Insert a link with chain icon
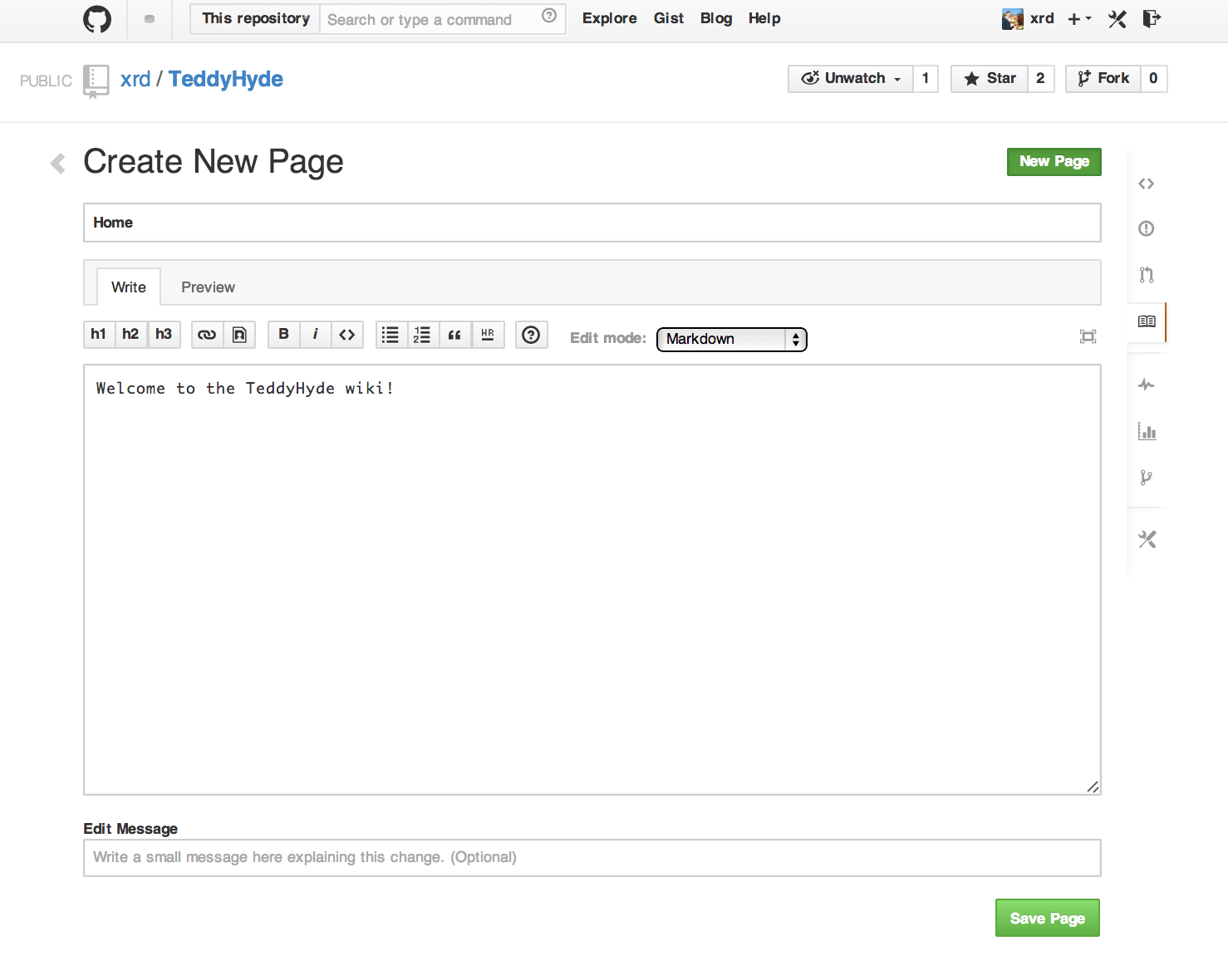 coord(207,335)
